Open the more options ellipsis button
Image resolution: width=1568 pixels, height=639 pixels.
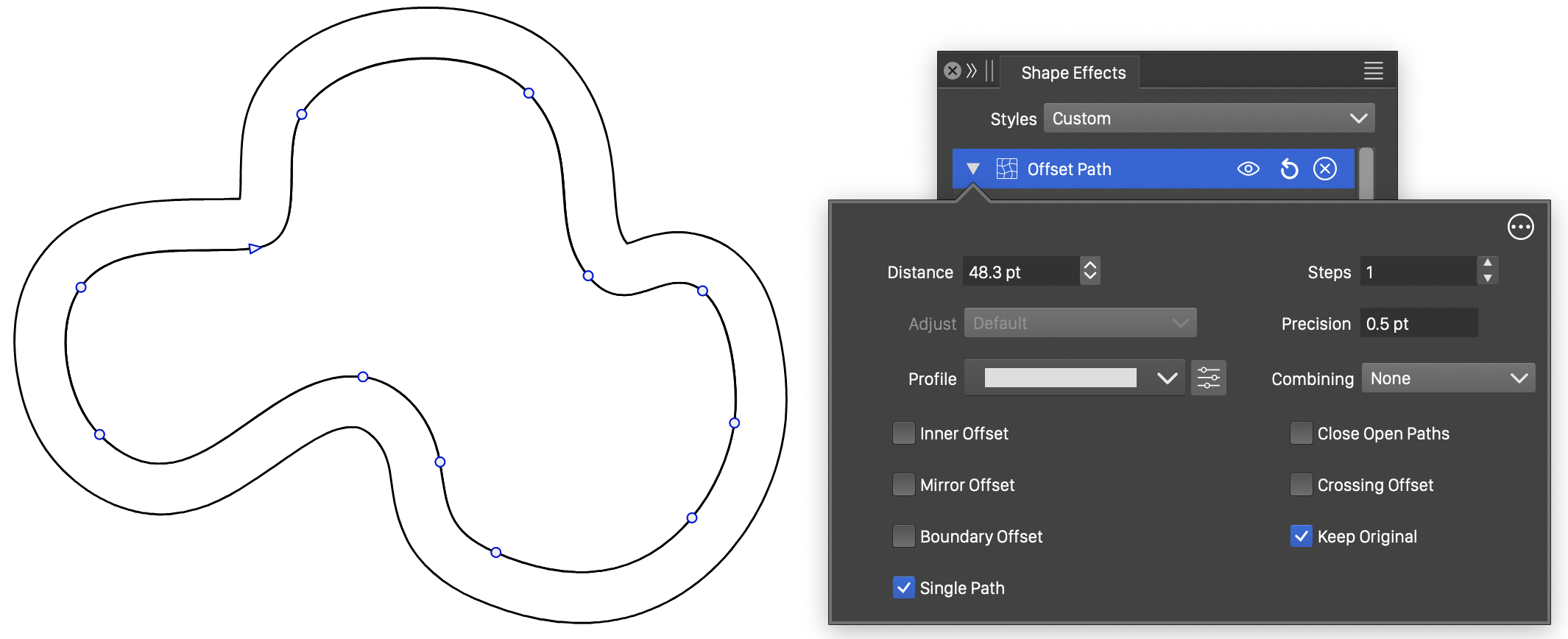click(1520, 227)
